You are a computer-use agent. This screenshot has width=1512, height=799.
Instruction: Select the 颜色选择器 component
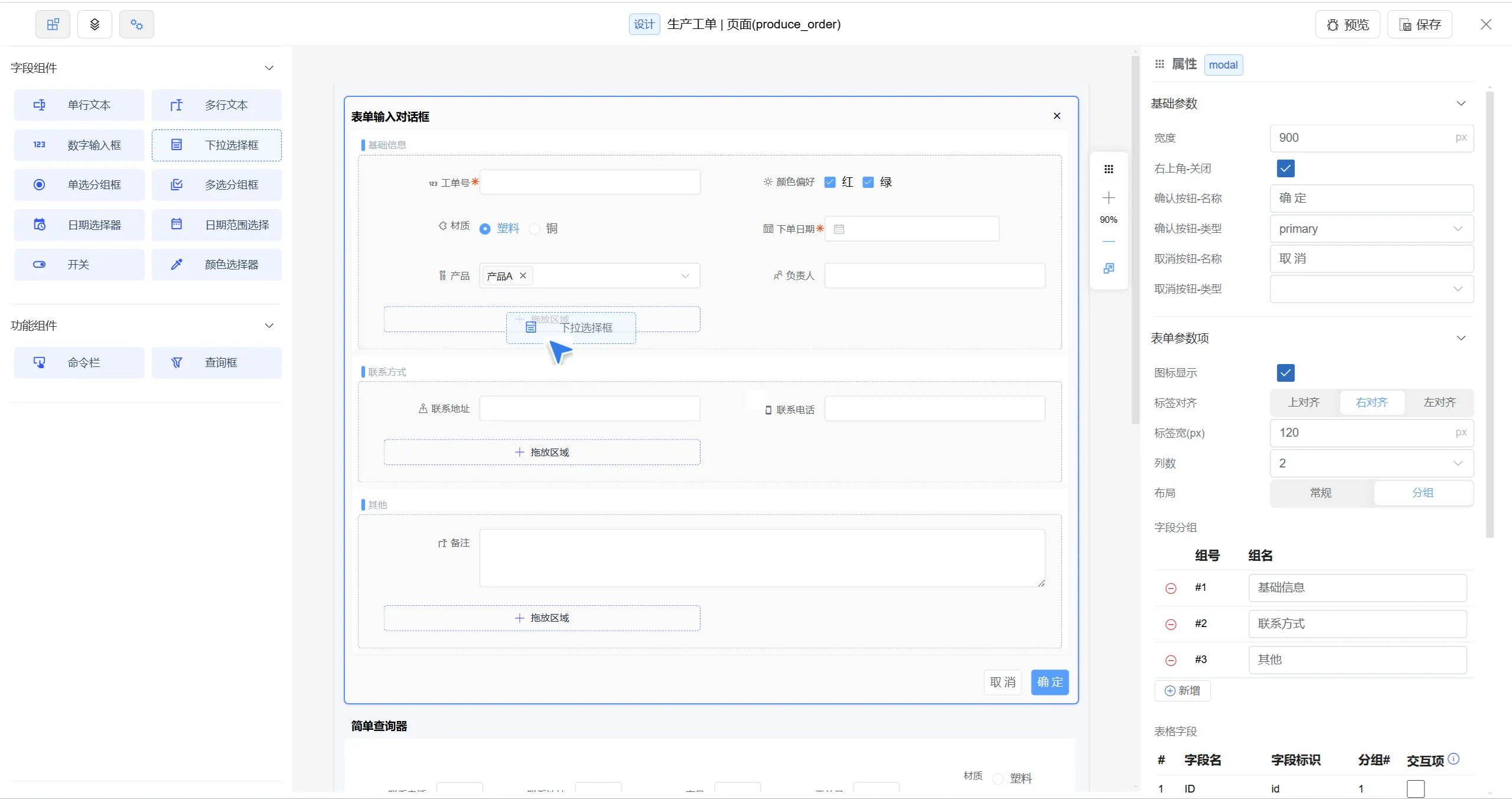(x=217, y=264)
